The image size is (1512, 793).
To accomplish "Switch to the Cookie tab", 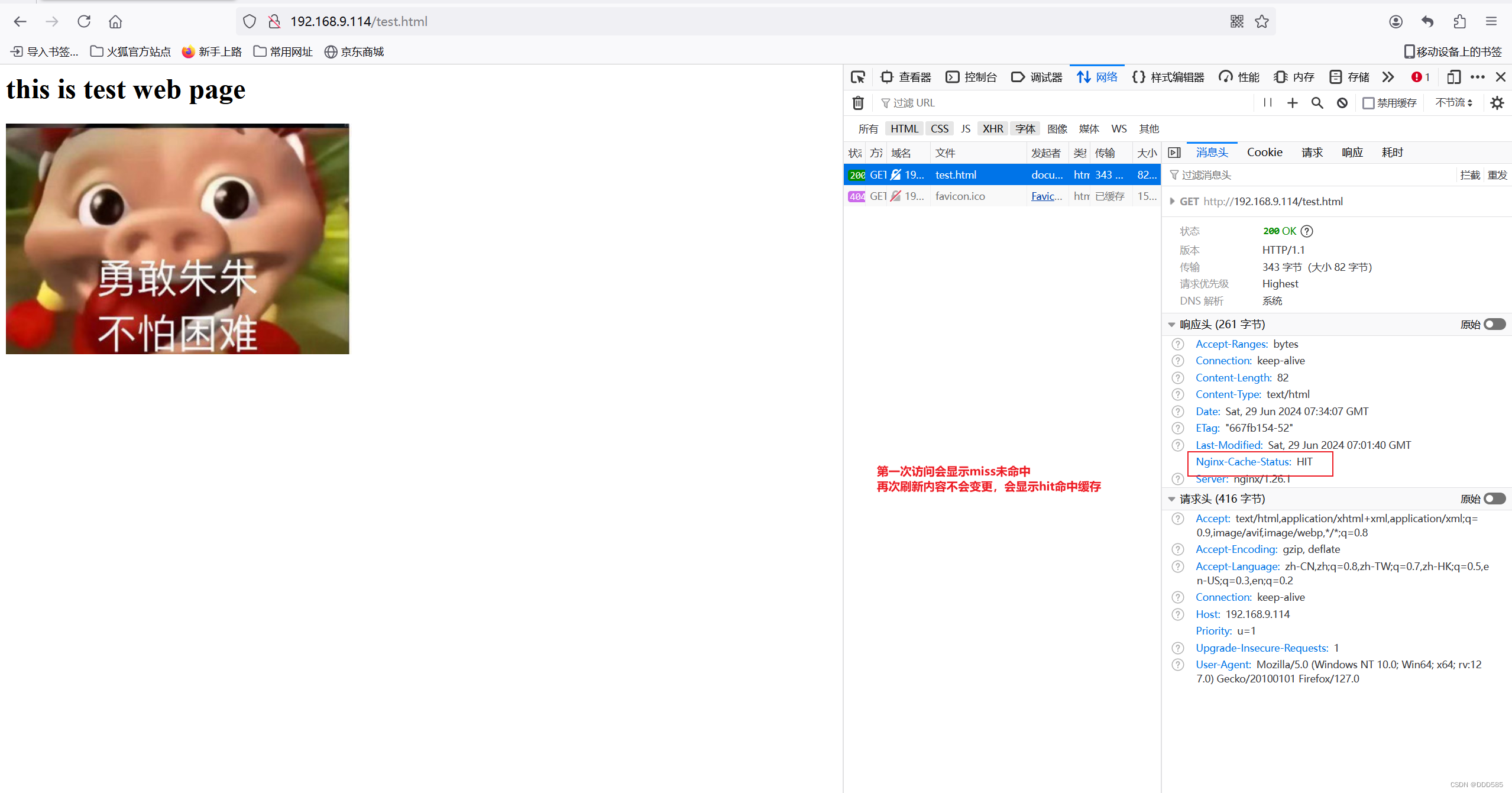I will tap(1264, 153).
